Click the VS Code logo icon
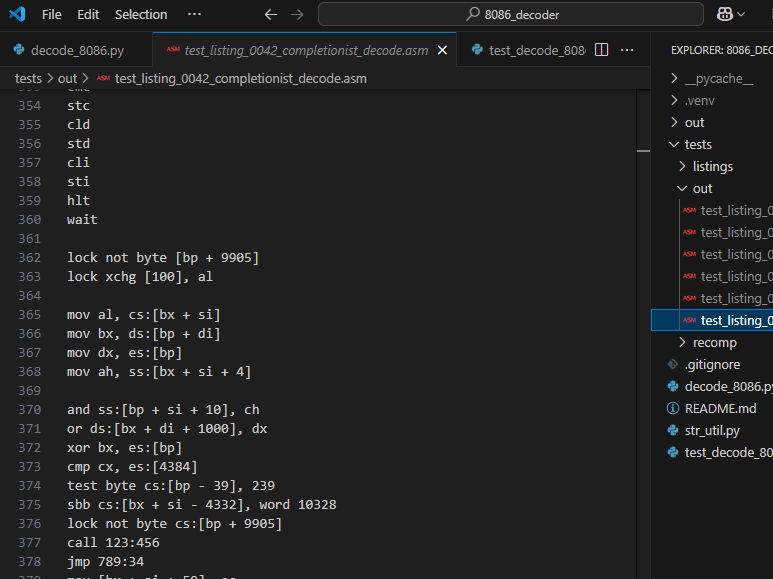The height and width of the screenshot is (579, 773). click(x=17, y=15)
